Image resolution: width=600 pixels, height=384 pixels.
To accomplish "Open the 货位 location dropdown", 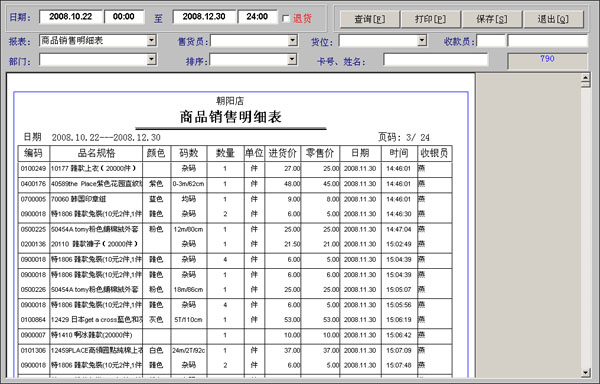I will pos(422,41).
